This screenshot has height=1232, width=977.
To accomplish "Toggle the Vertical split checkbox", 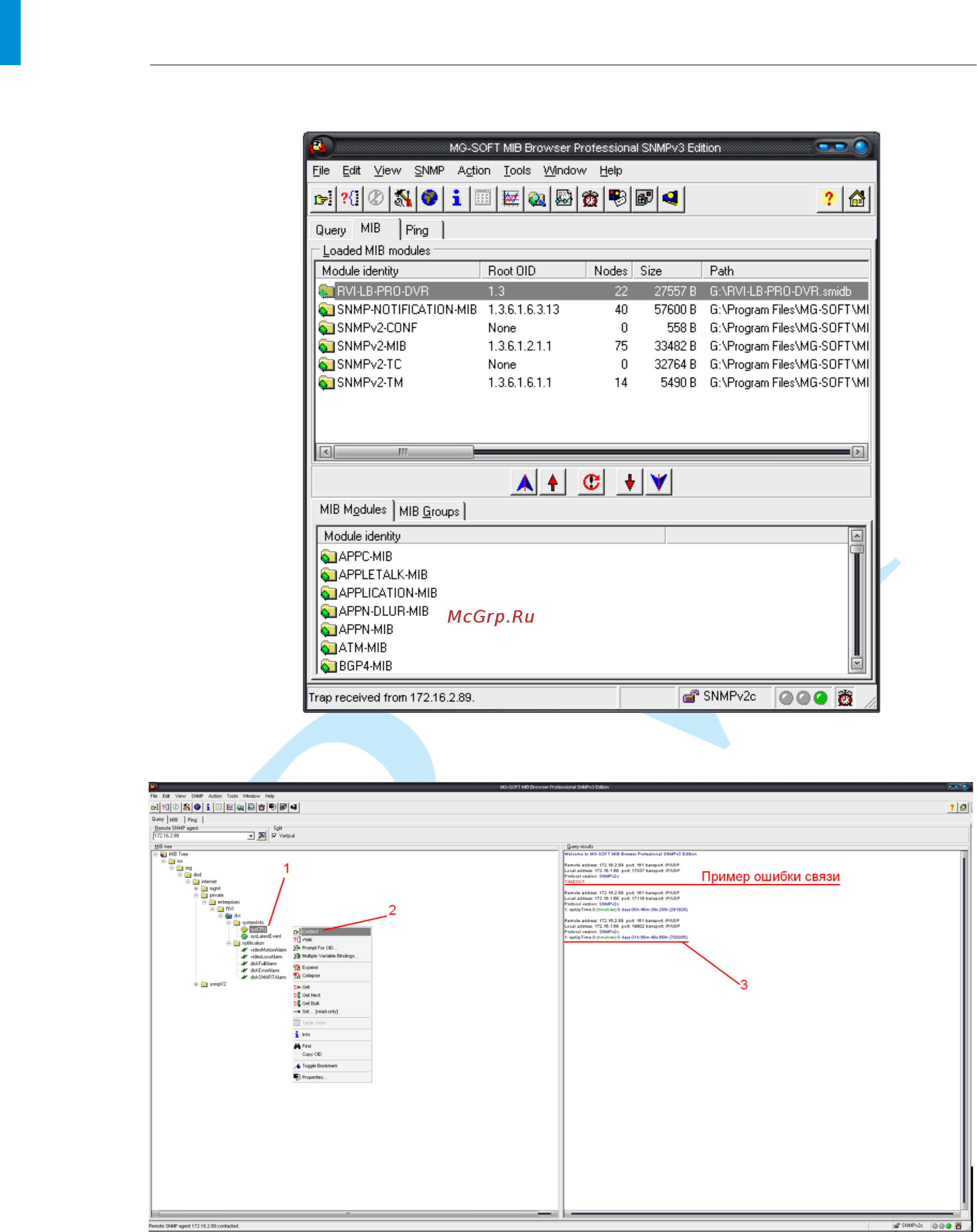I will [274, 835].
